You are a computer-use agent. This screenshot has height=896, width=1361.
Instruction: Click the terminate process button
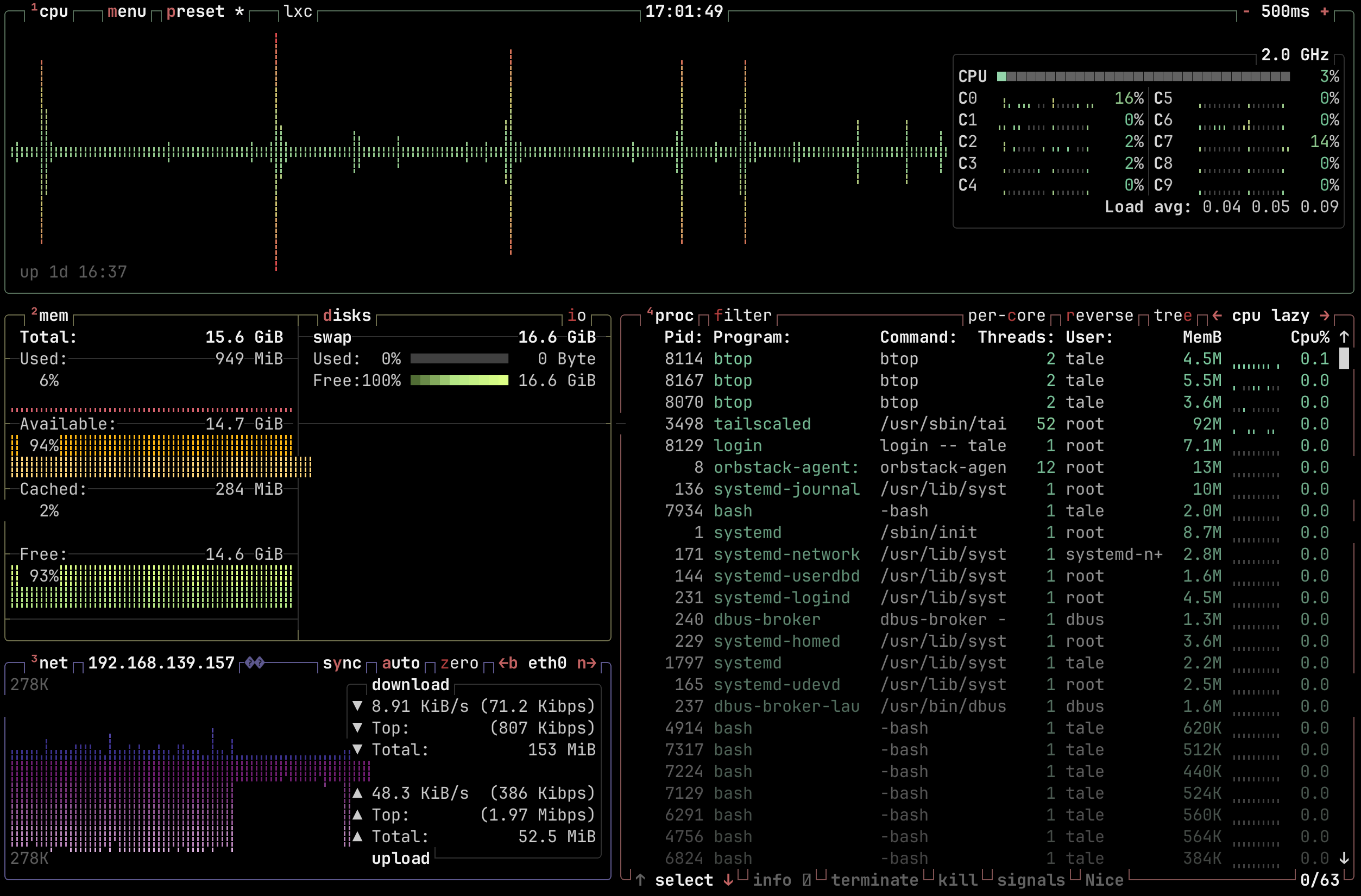pos(874,880)
